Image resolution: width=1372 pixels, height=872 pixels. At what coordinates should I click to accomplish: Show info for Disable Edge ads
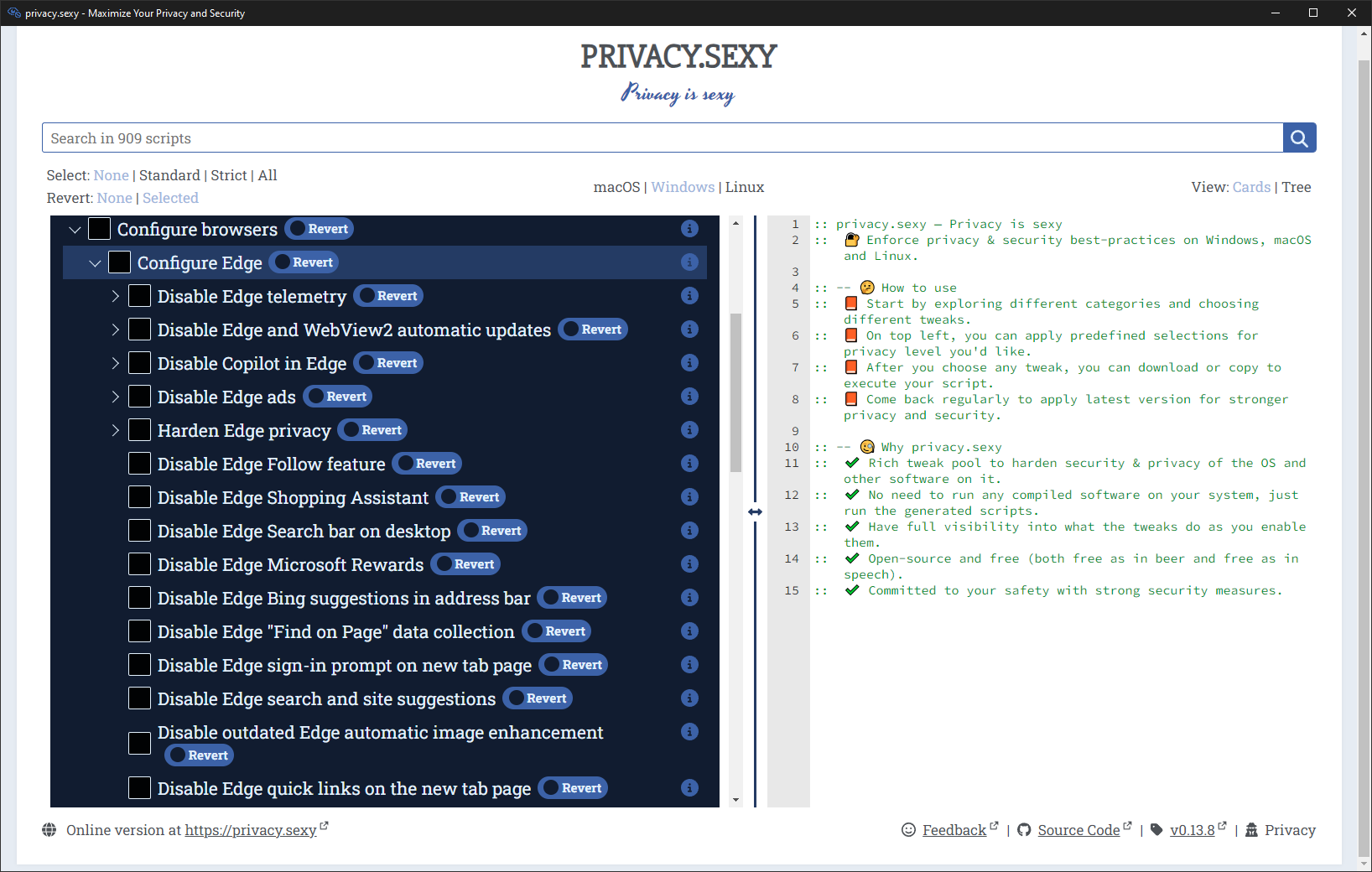[x=689, y=397]
